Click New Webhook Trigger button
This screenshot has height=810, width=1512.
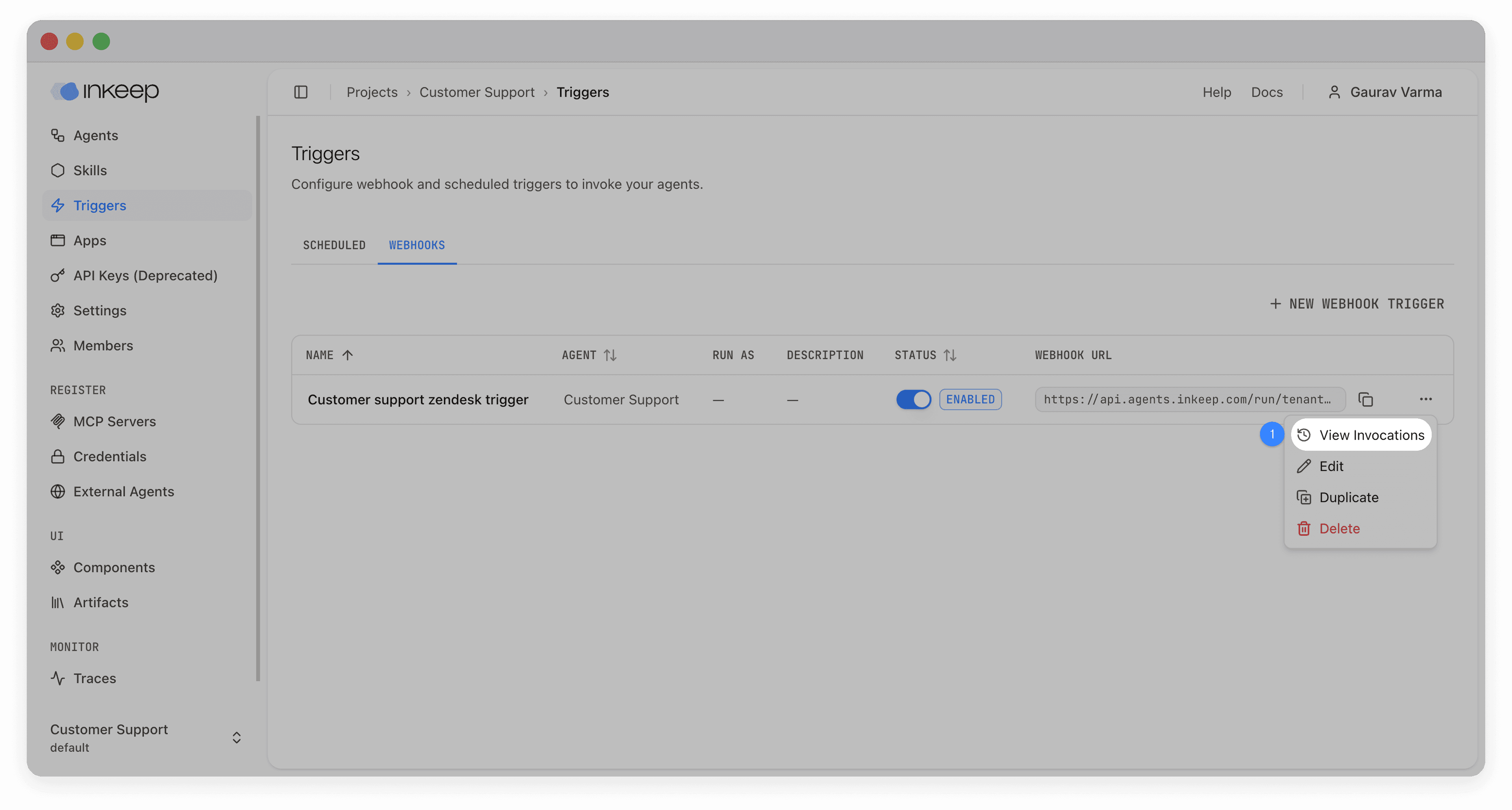[x=1356, y=304]
